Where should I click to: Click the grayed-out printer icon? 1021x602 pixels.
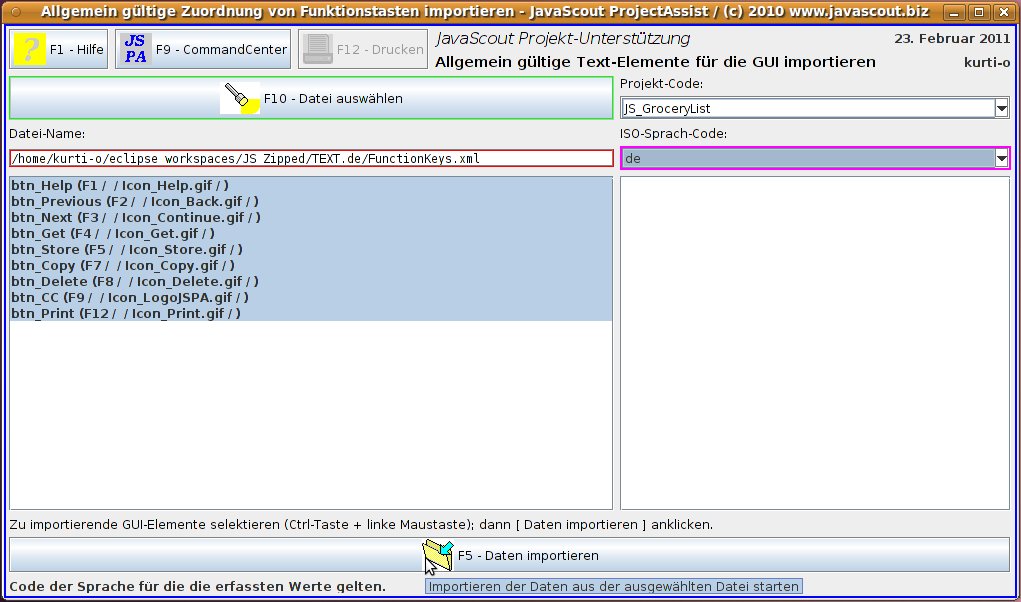[x=317, y=49]
